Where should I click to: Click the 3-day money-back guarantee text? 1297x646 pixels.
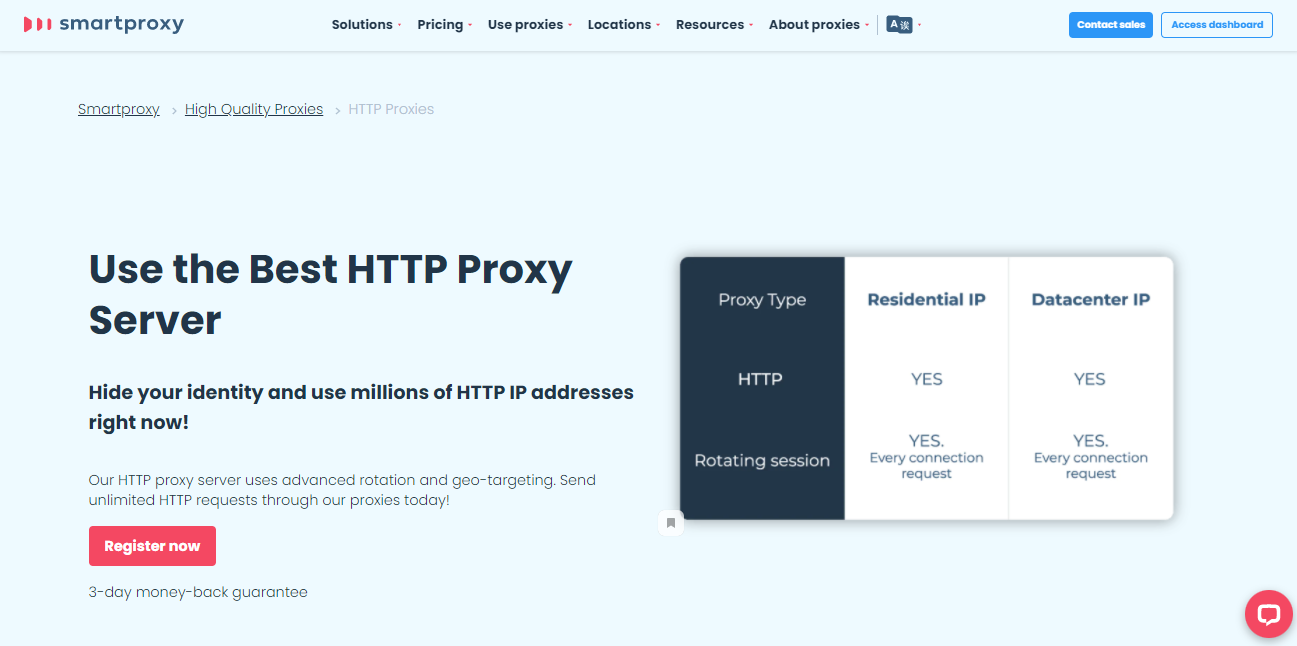coord(198,592)
